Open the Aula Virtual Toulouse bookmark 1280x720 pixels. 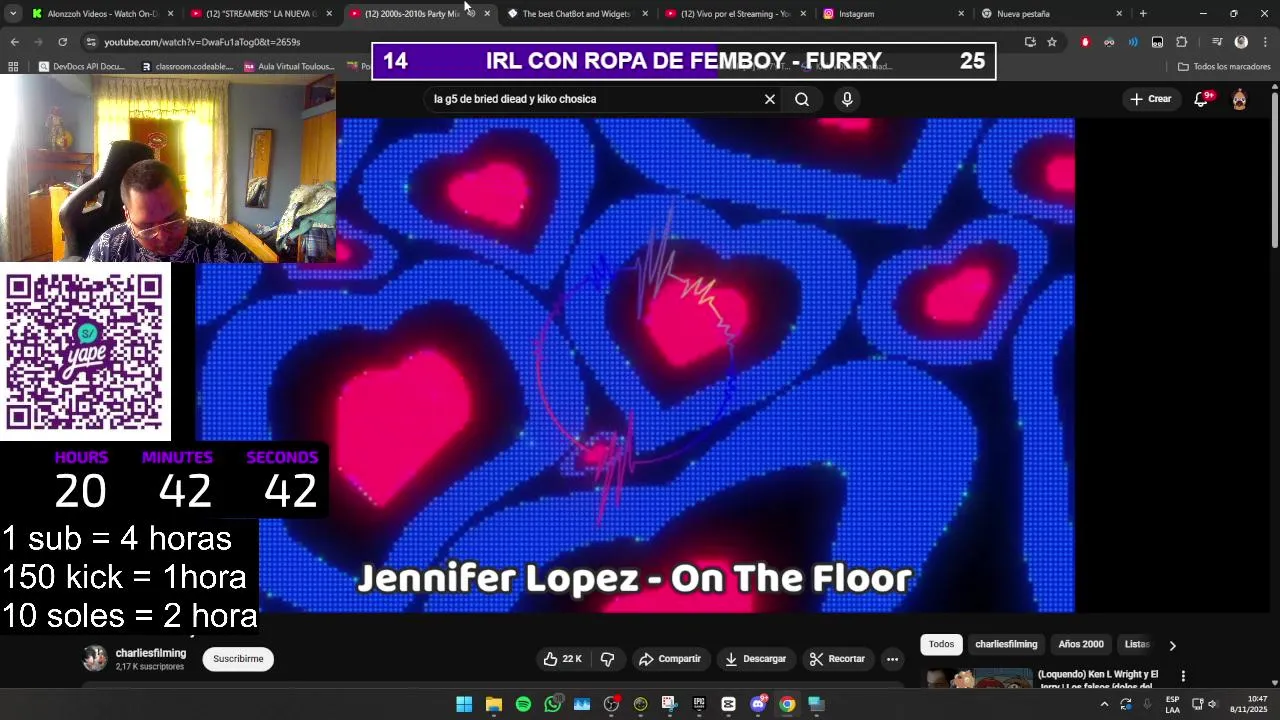pos(289,67)
